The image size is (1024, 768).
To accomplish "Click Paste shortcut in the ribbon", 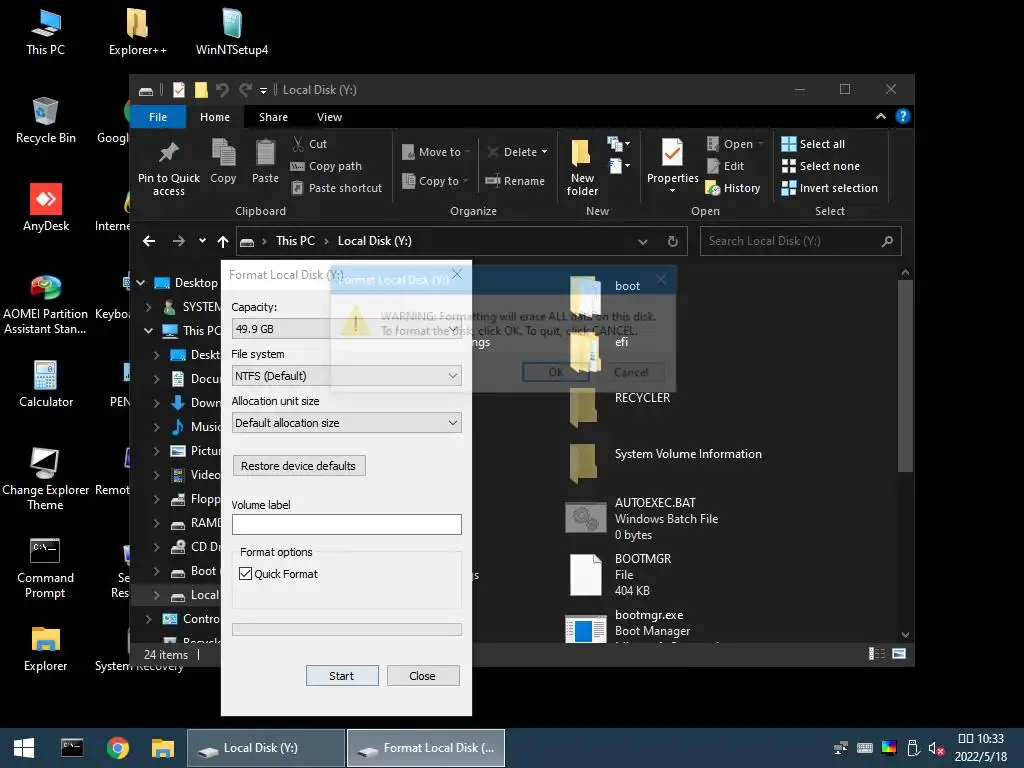I will (x=336, y=188).
